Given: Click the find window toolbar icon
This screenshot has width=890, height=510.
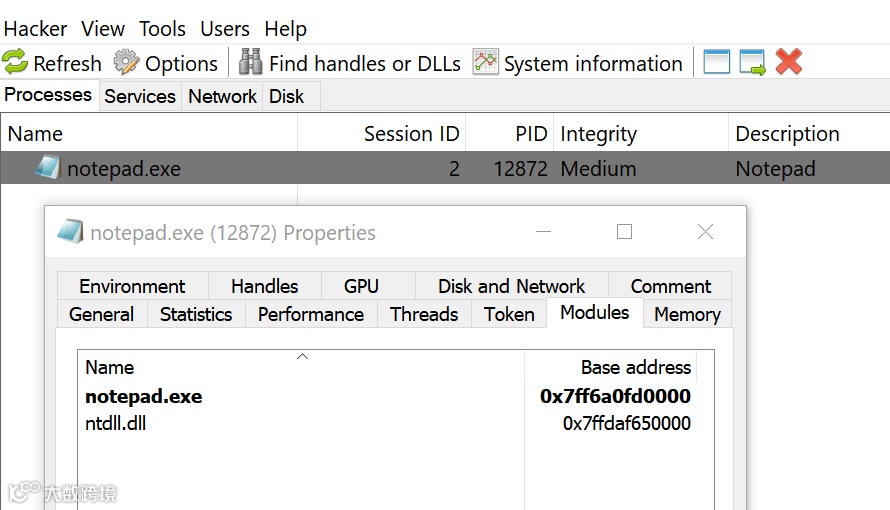Looking at the screenshot, I should pyautogui.click(x=716, y=63).
